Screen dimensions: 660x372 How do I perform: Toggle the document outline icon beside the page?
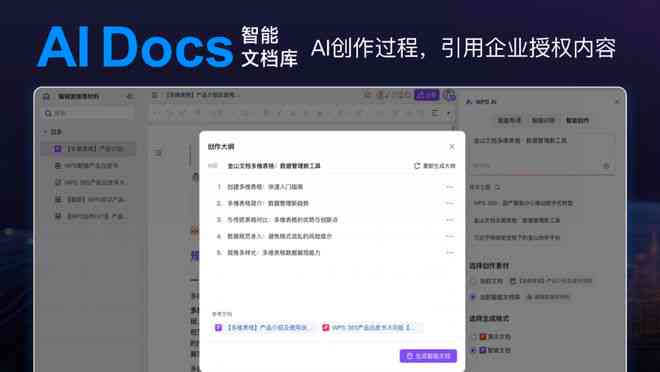click(x=158, y=153)
